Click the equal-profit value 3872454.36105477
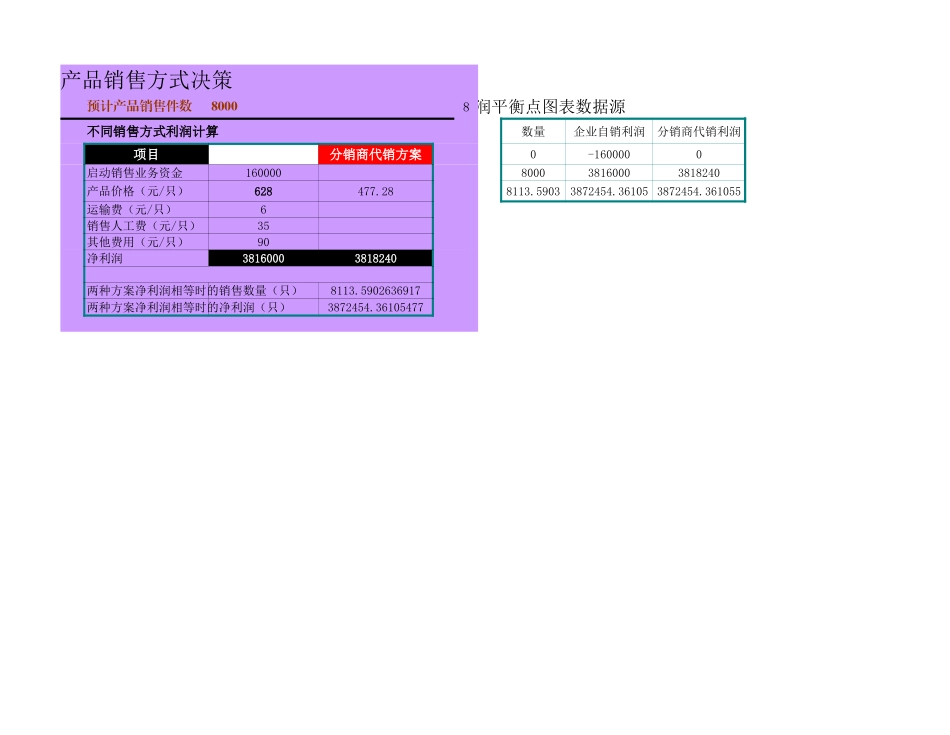Image resolution: width=950 pixels, height=735 pixels. point(374,306)
